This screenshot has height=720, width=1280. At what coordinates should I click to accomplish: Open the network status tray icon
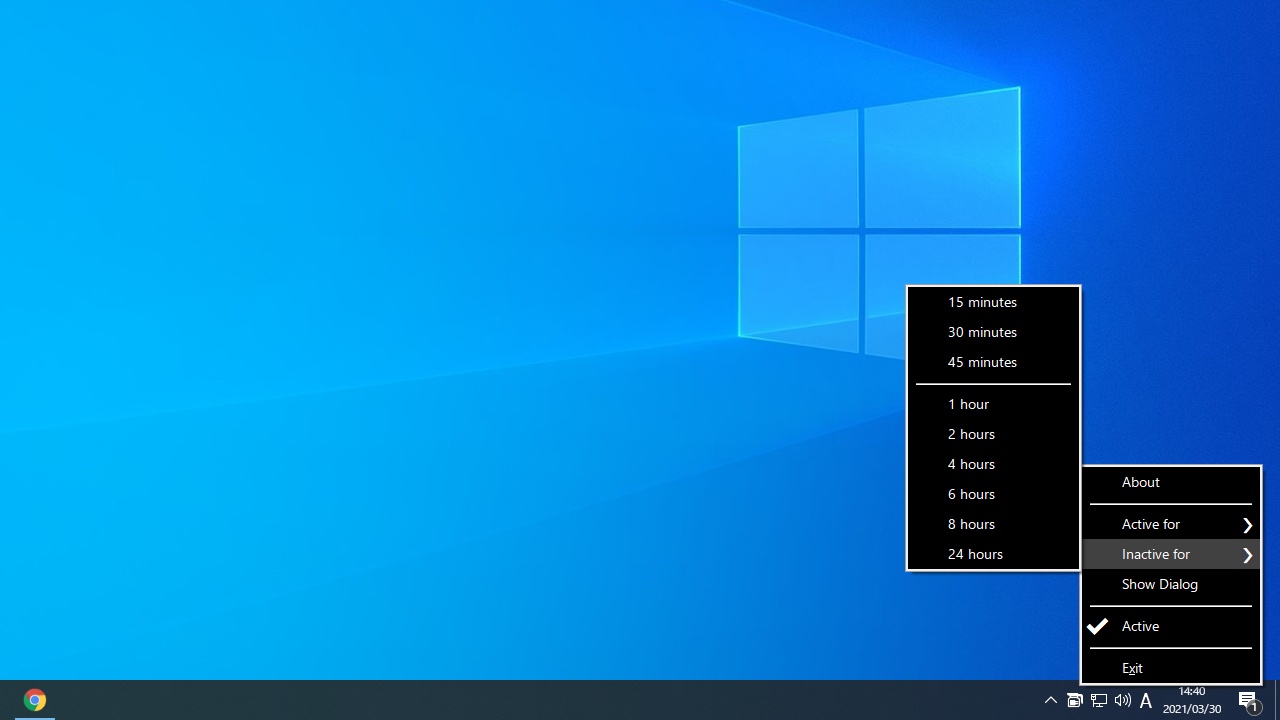click(1099, 700)
